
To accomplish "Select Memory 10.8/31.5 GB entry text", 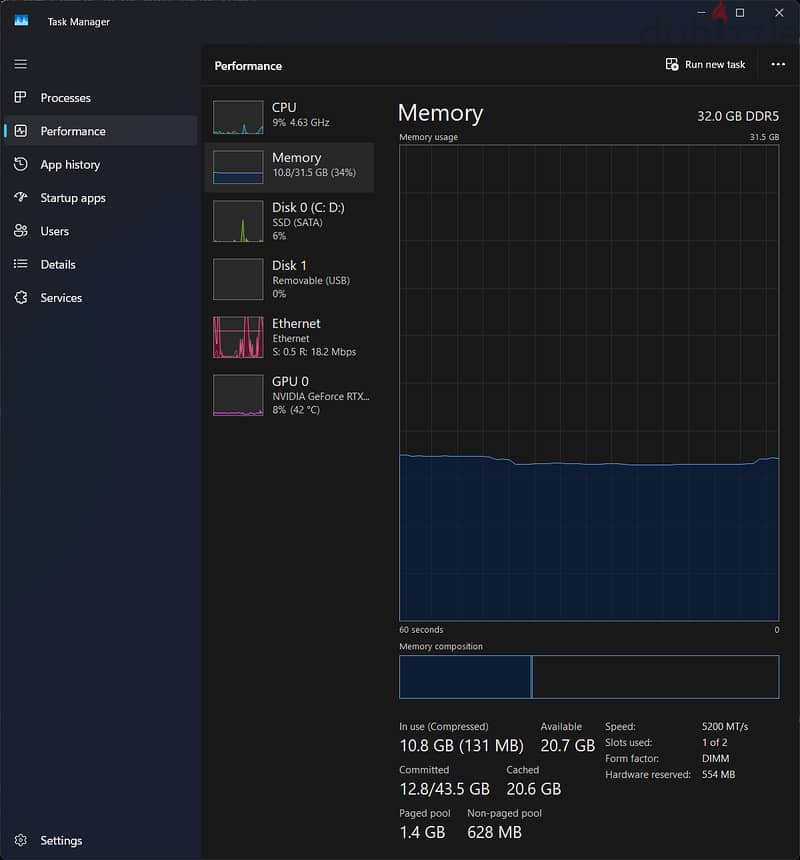I will click(314, 165).
